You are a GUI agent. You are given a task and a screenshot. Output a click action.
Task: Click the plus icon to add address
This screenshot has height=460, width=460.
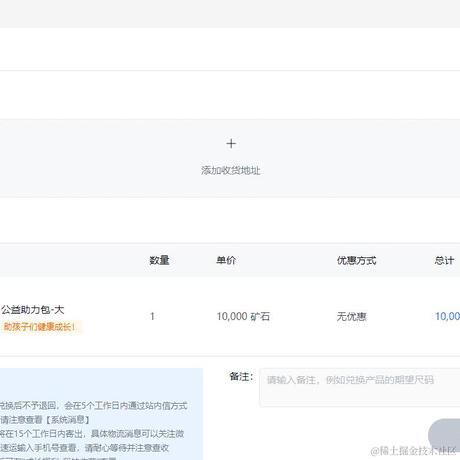[231, 144]
